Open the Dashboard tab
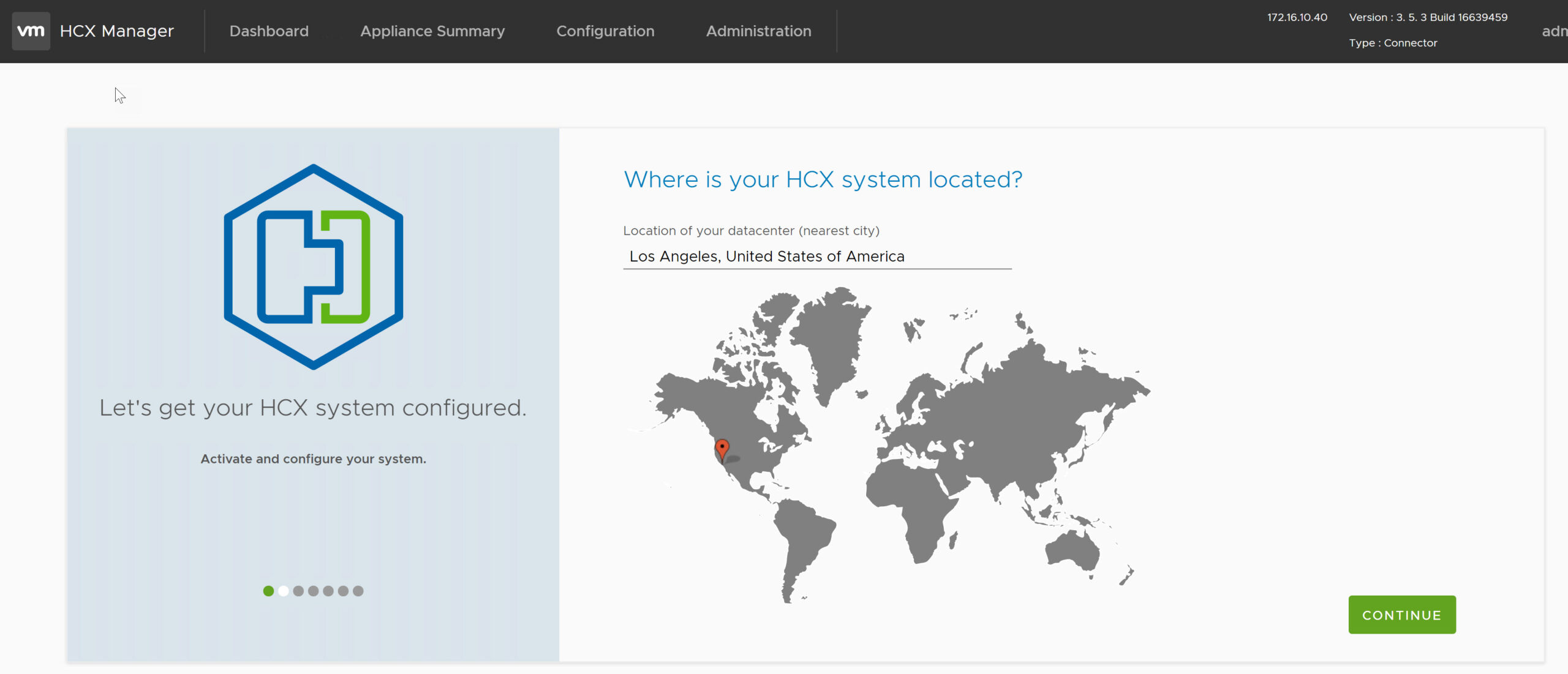 (x=269, y=31)
